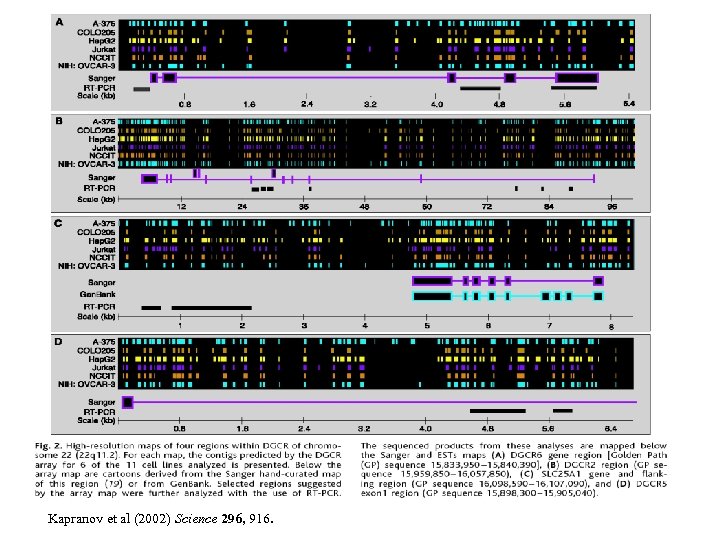Click the italic 'Science' journal name
This screenshot has width=720, height=540.
(x=196, y=519)
